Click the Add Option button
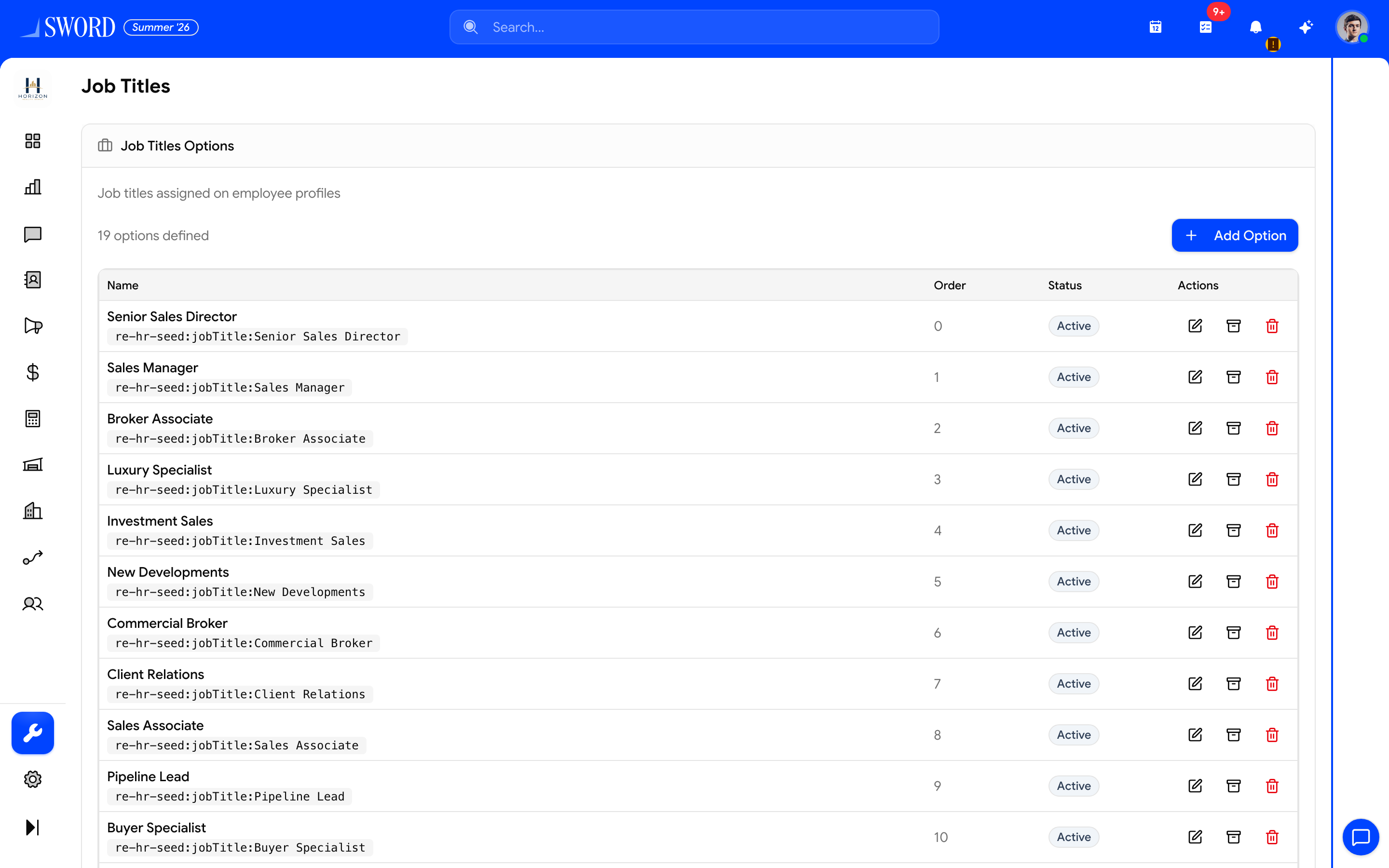 [1235, 235]
